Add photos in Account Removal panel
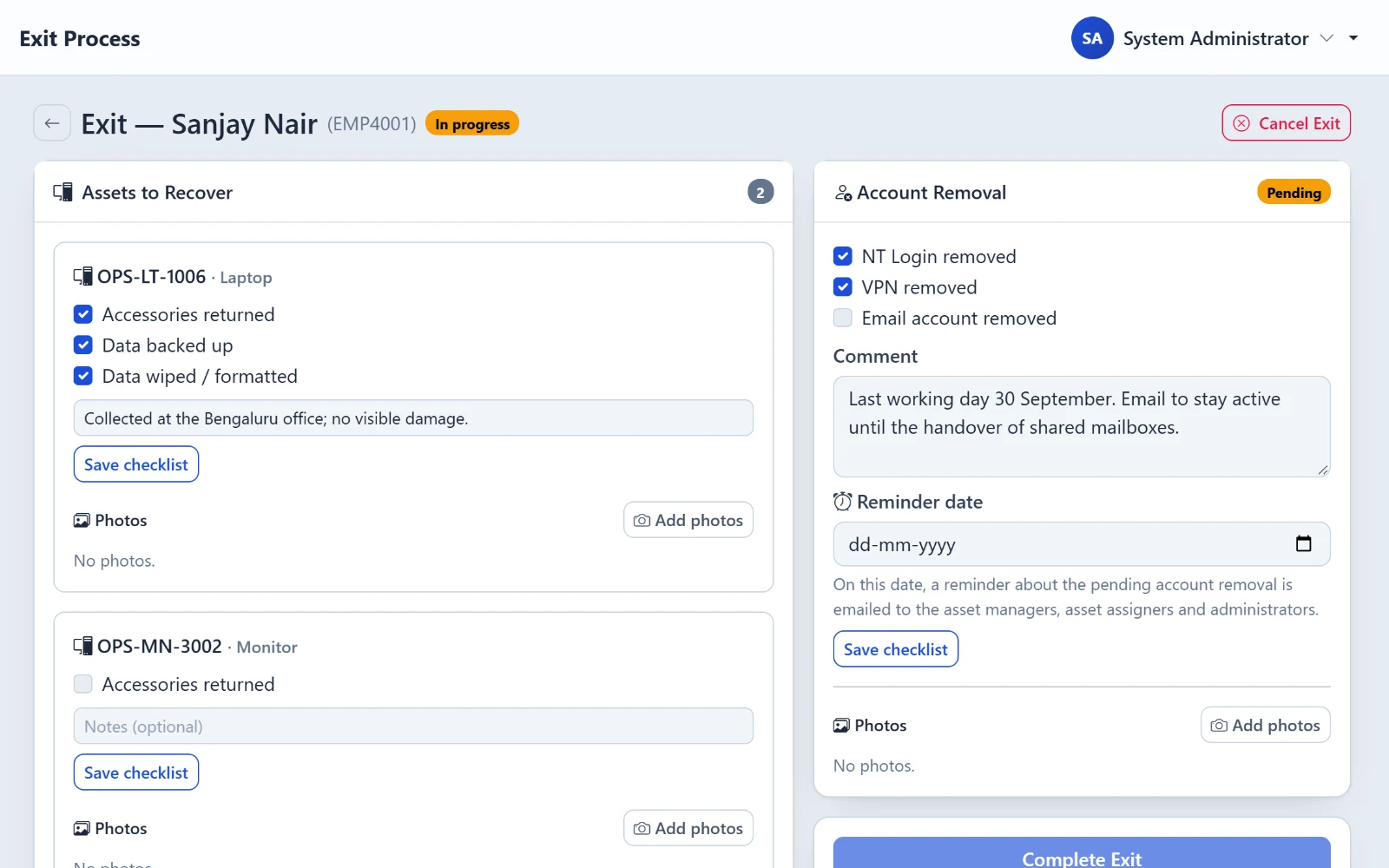Image resolution: width=1389 pixels, height=868 pixels. (x=1266, y=725)
